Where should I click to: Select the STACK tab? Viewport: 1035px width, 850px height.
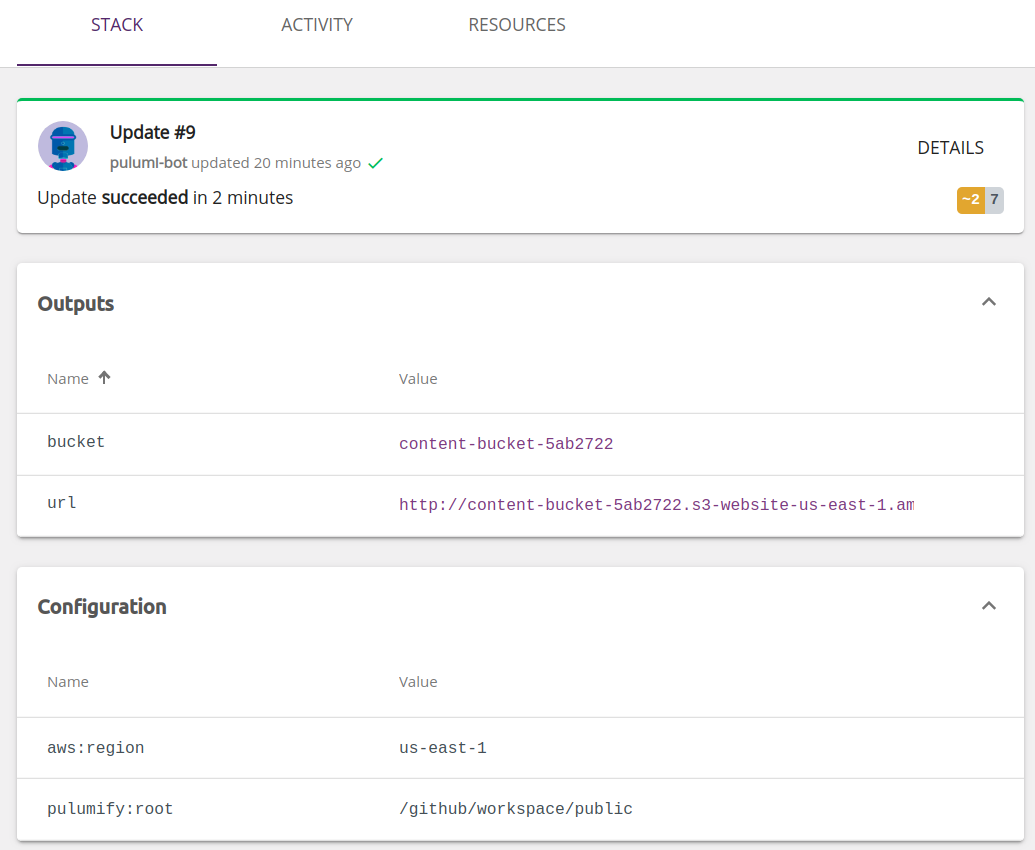117,24
